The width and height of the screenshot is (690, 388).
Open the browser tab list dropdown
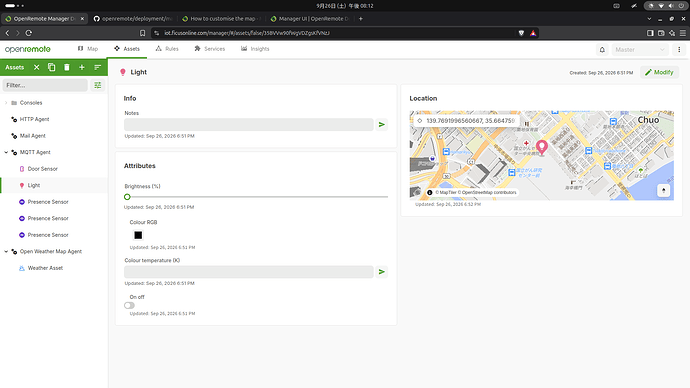pyautogui.click(x=649, y=18)
